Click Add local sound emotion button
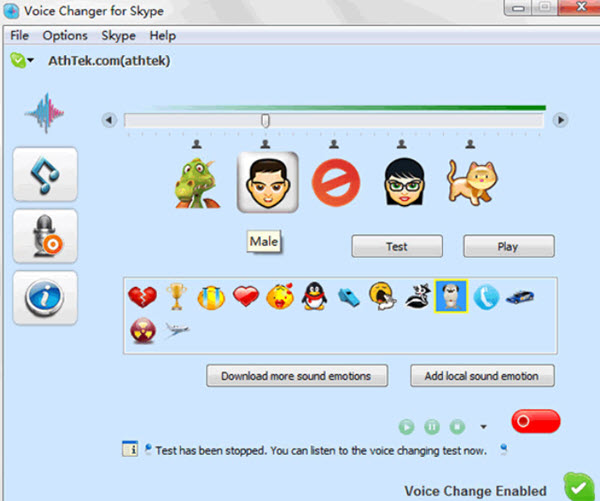Image resolution: width=600 pixels, height=501 pixels. [482, 375]
